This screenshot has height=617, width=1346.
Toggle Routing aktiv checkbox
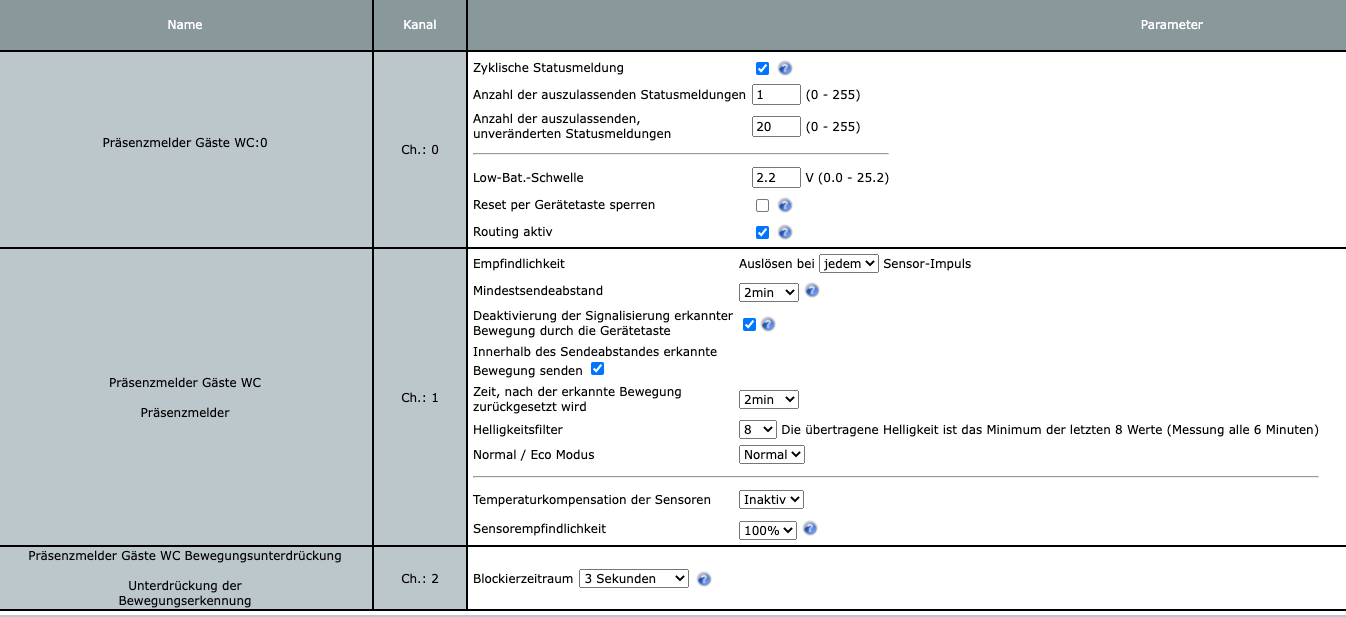763,232
